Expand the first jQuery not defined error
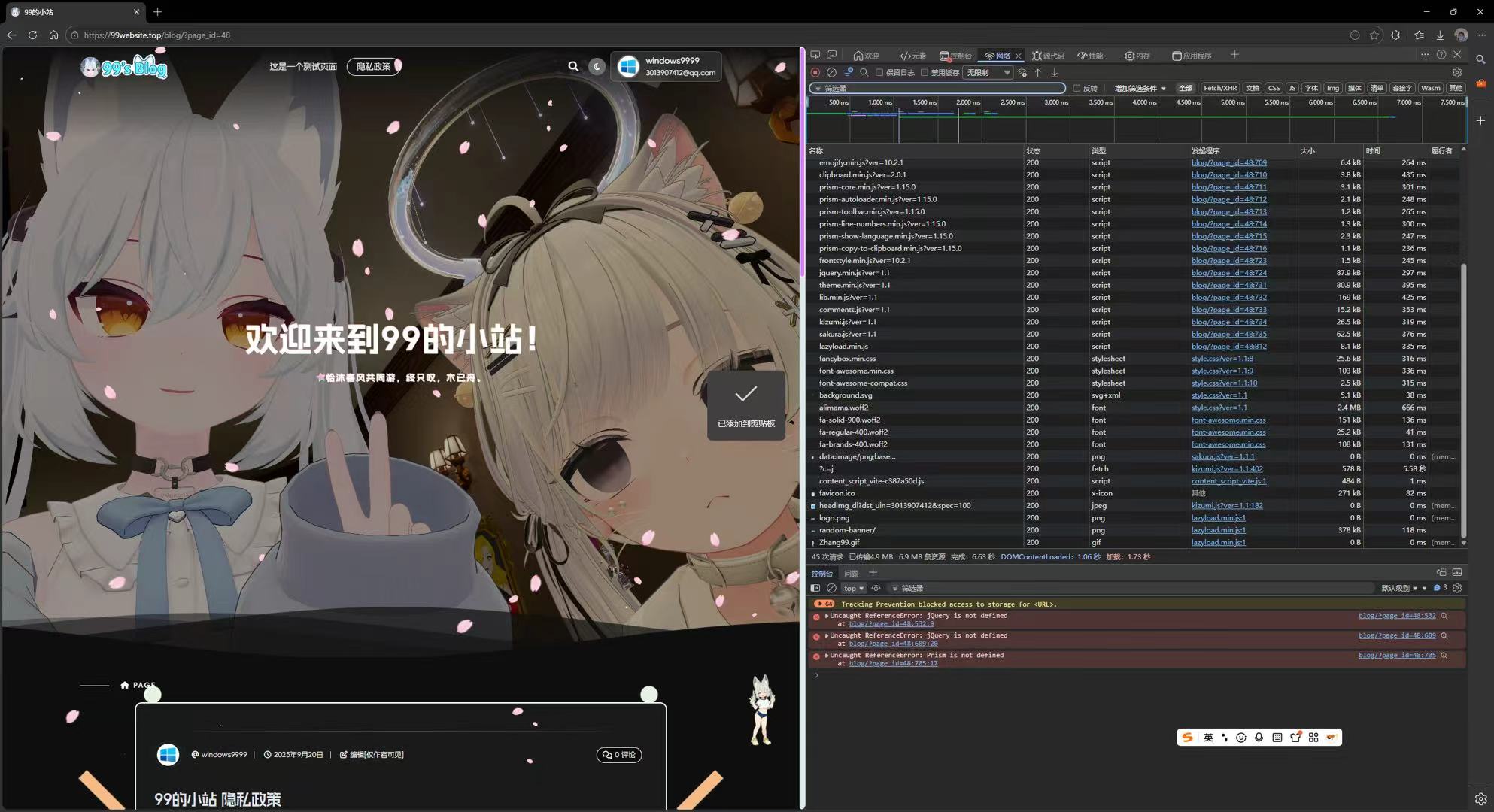The width and height of the screenshot is (1494, 812). (827, 616)
